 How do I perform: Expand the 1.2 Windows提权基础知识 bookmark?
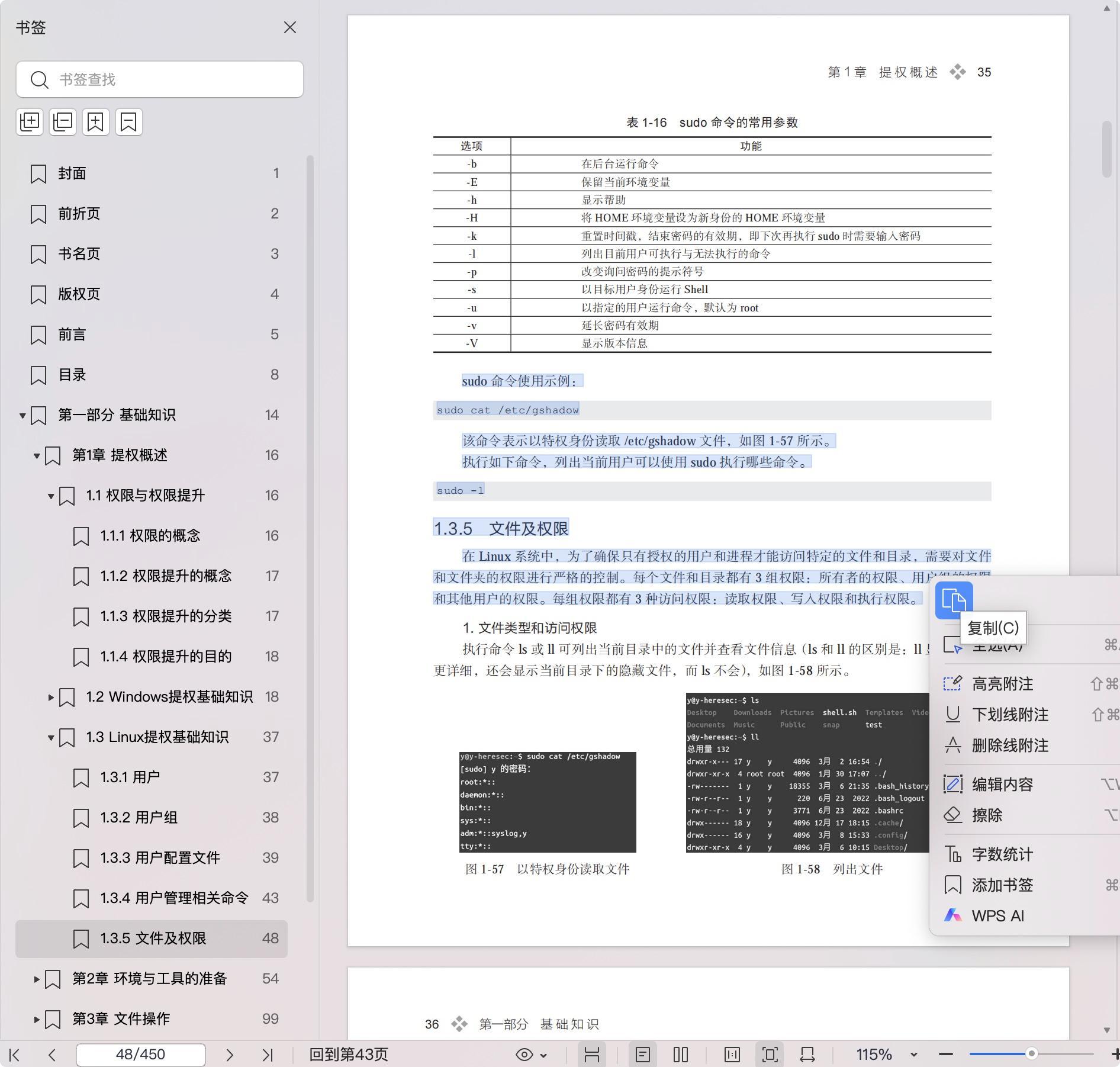[x=51, y=697]
